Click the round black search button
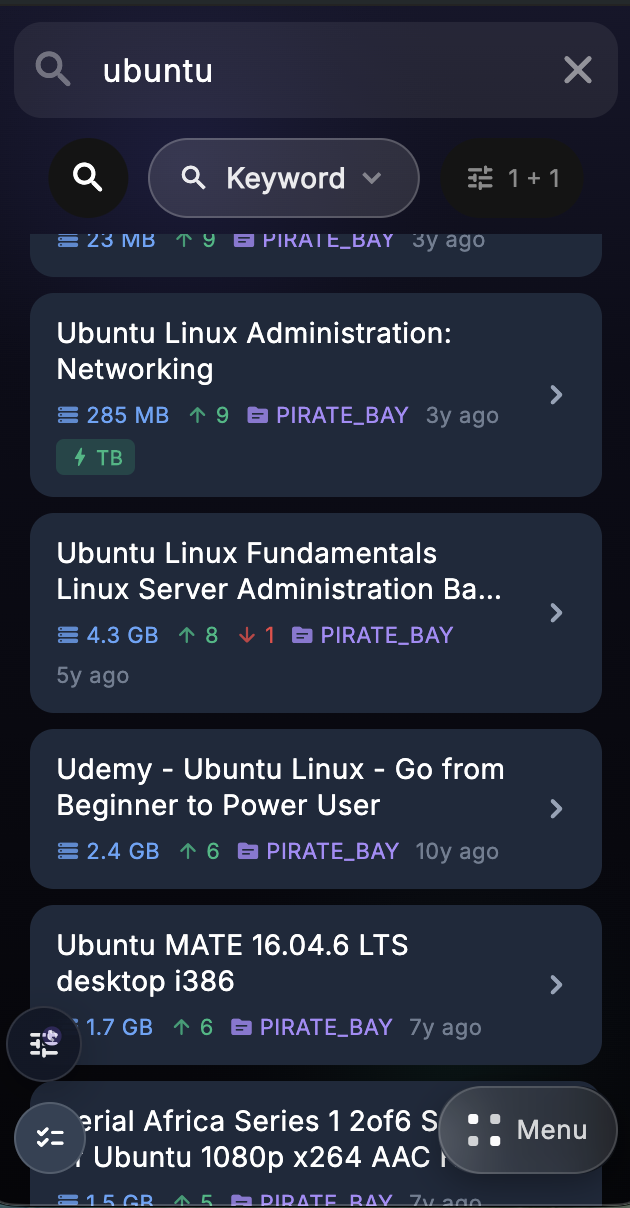Screen dimensions: 630x1208 click(88, 178)
